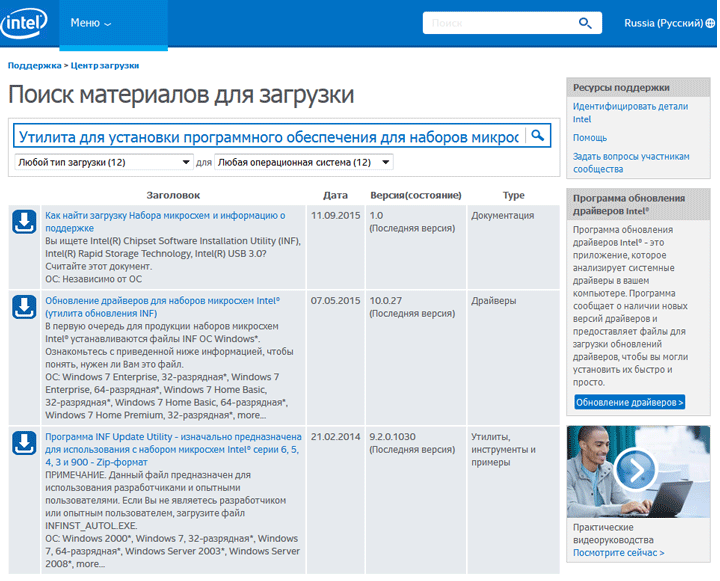Open the Посмотрите сейчас > link
The image size is (720, 581).
(x=618, y=553)
